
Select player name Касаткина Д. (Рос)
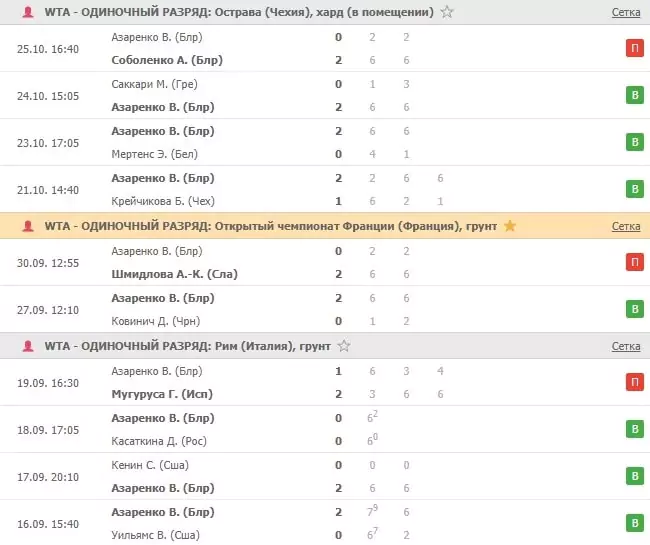coord(159,441)
